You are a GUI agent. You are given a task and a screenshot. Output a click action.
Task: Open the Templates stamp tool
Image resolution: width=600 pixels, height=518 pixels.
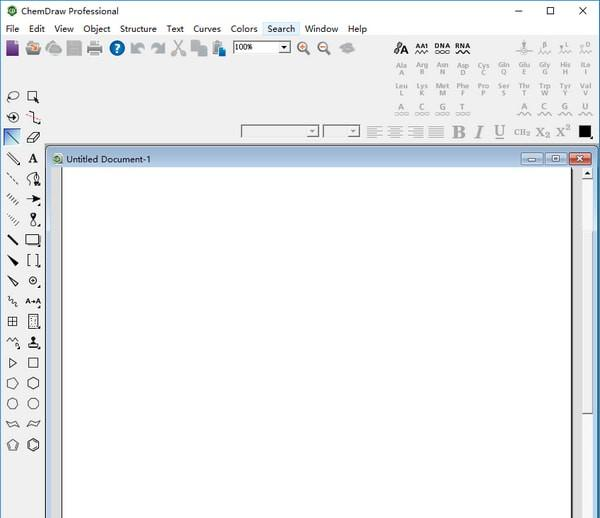tap(33, 342)
